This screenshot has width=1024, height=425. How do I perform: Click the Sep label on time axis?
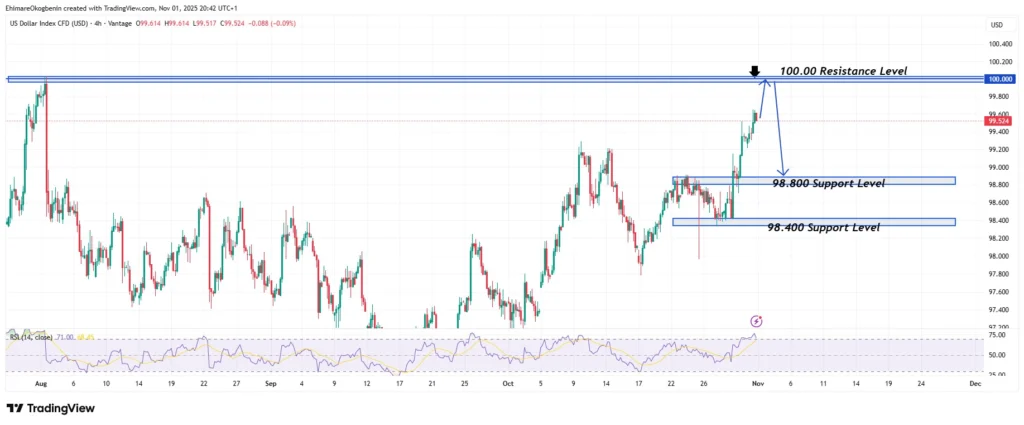tap(272, 385)
